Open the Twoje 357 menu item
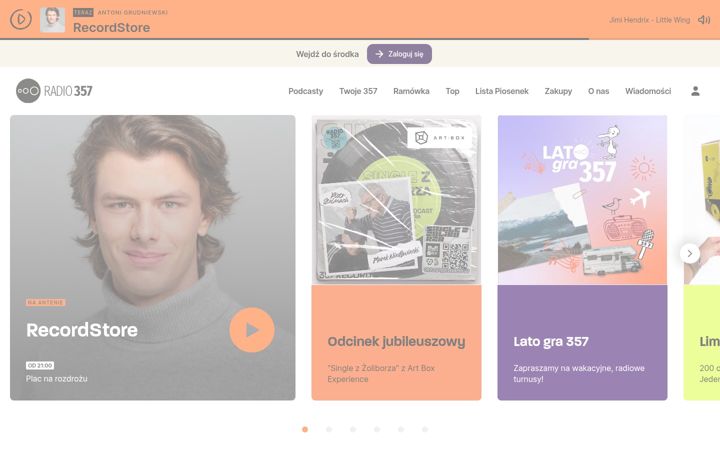The width and height of the screenshot is (720, 450). (x=358, y=91)
